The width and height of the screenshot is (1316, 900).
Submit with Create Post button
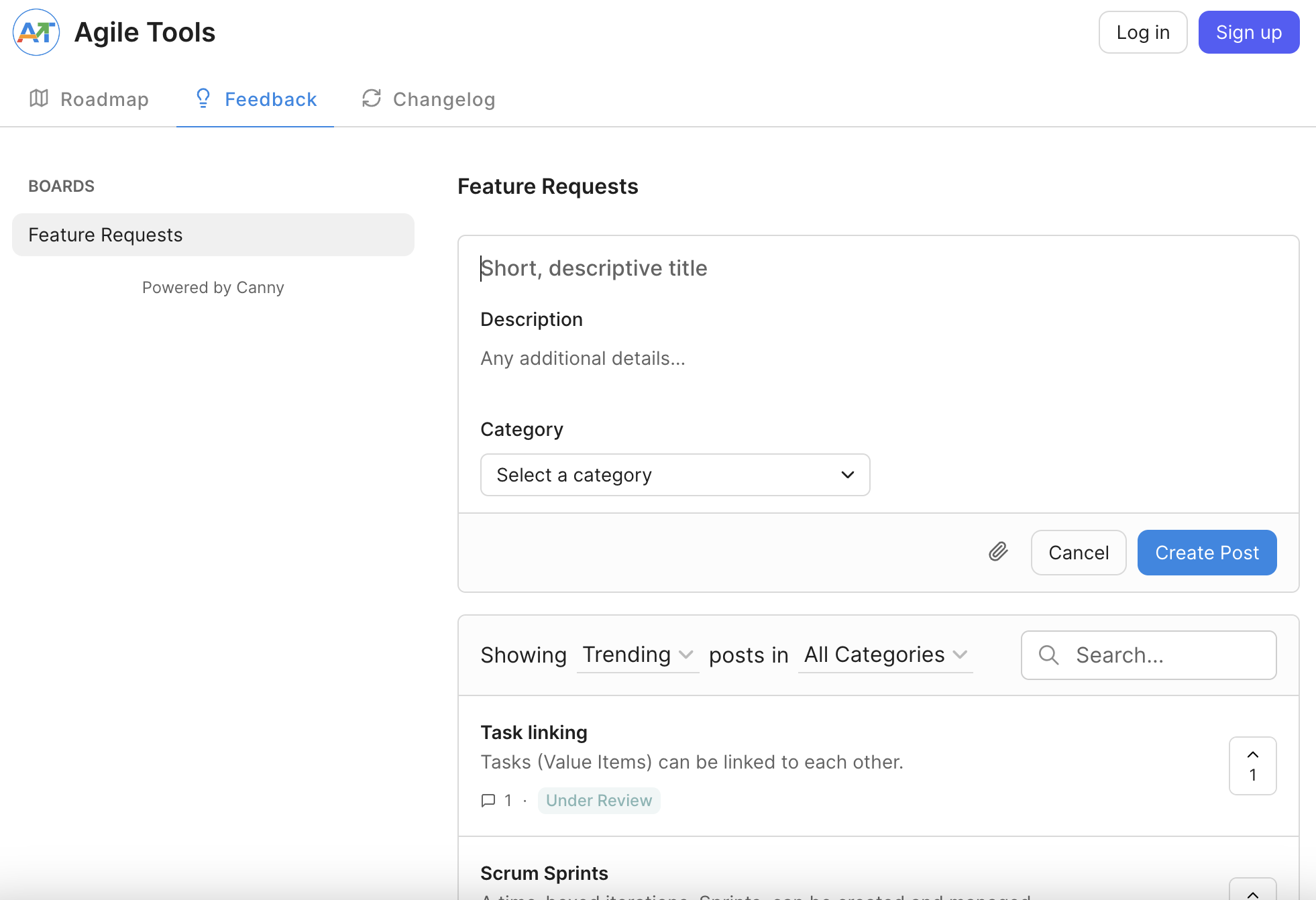[1207, 553]
